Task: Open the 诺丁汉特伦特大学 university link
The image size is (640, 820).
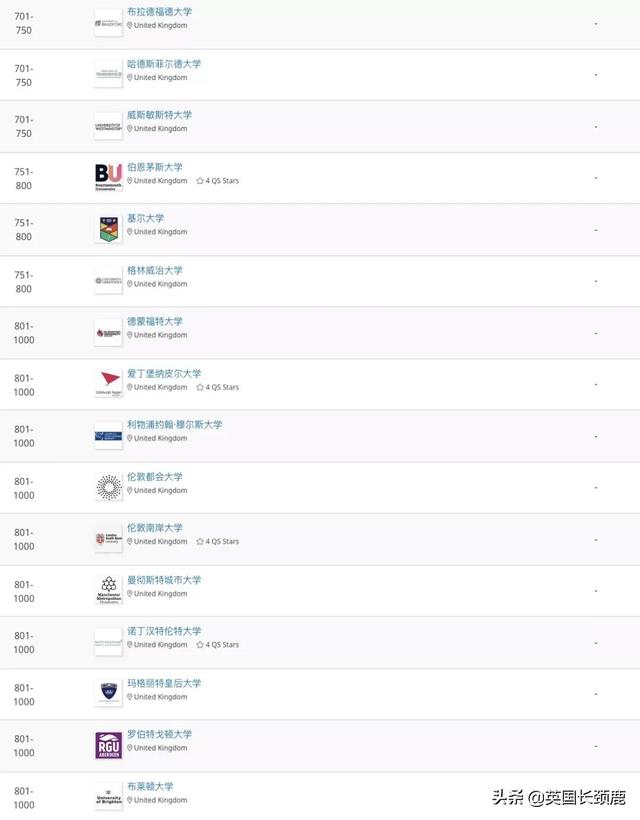Action: [x=164, y=631]
